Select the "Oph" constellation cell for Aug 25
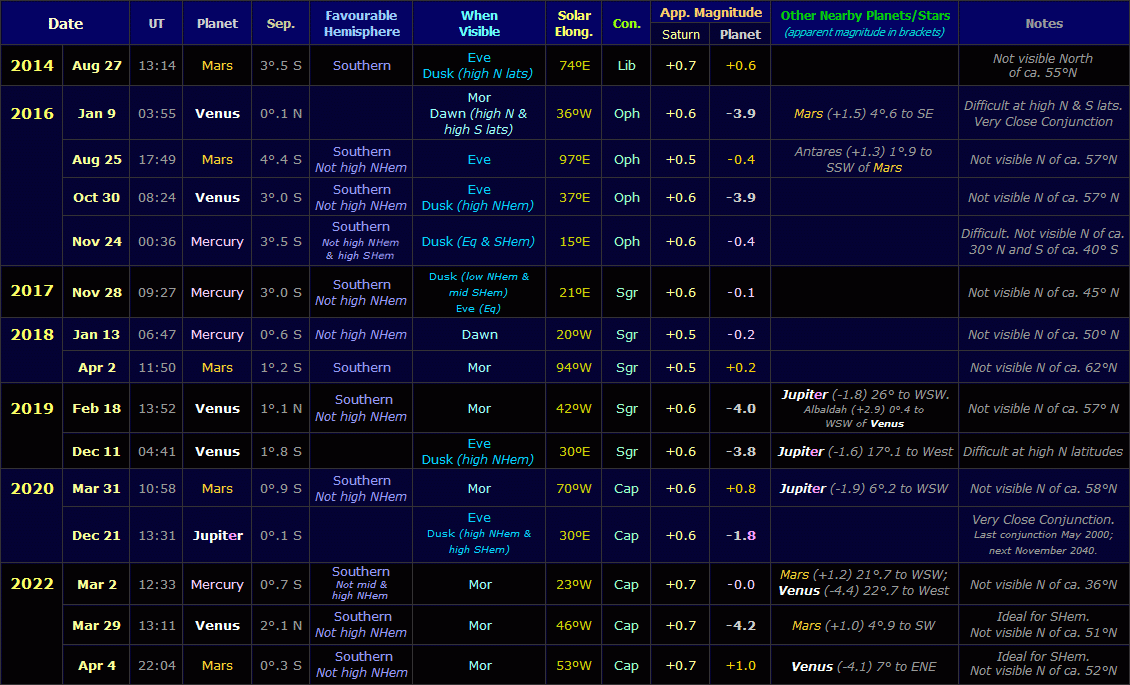The height and width of the screenshot is (685, 1130). [626, 159]
